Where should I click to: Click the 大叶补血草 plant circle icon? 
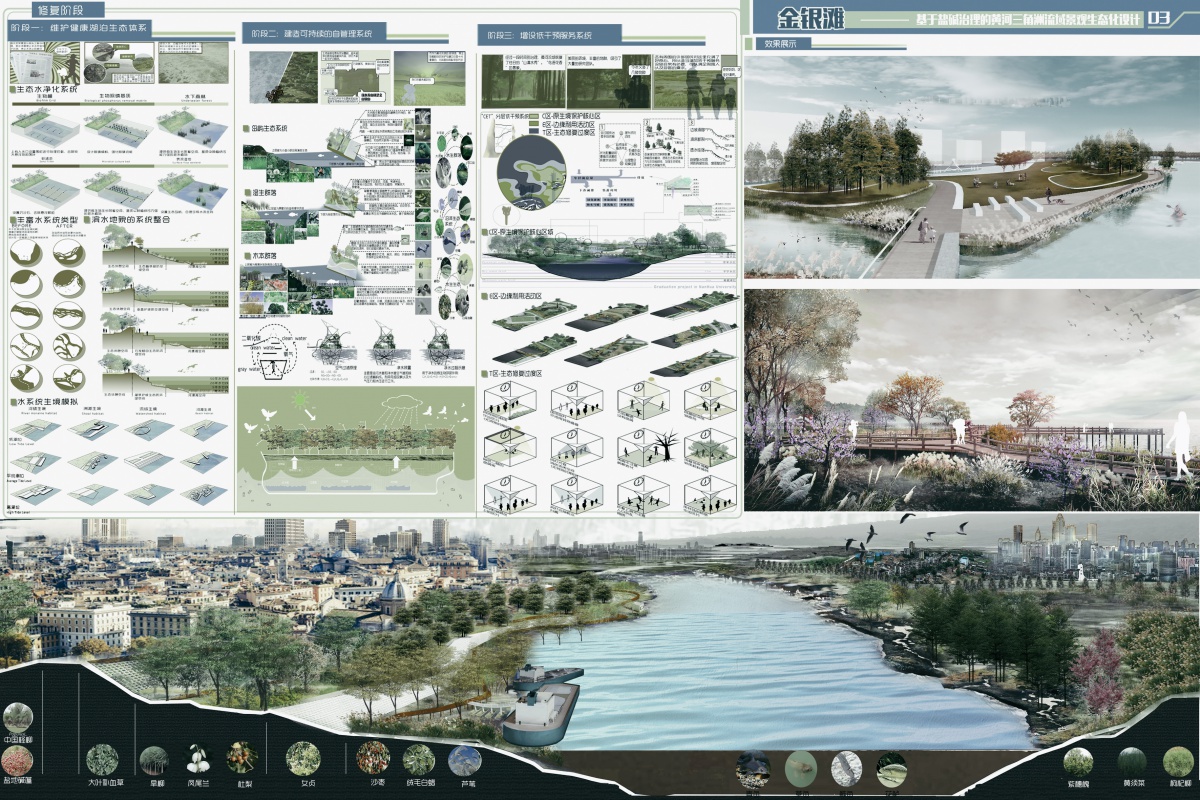(102, 759)
